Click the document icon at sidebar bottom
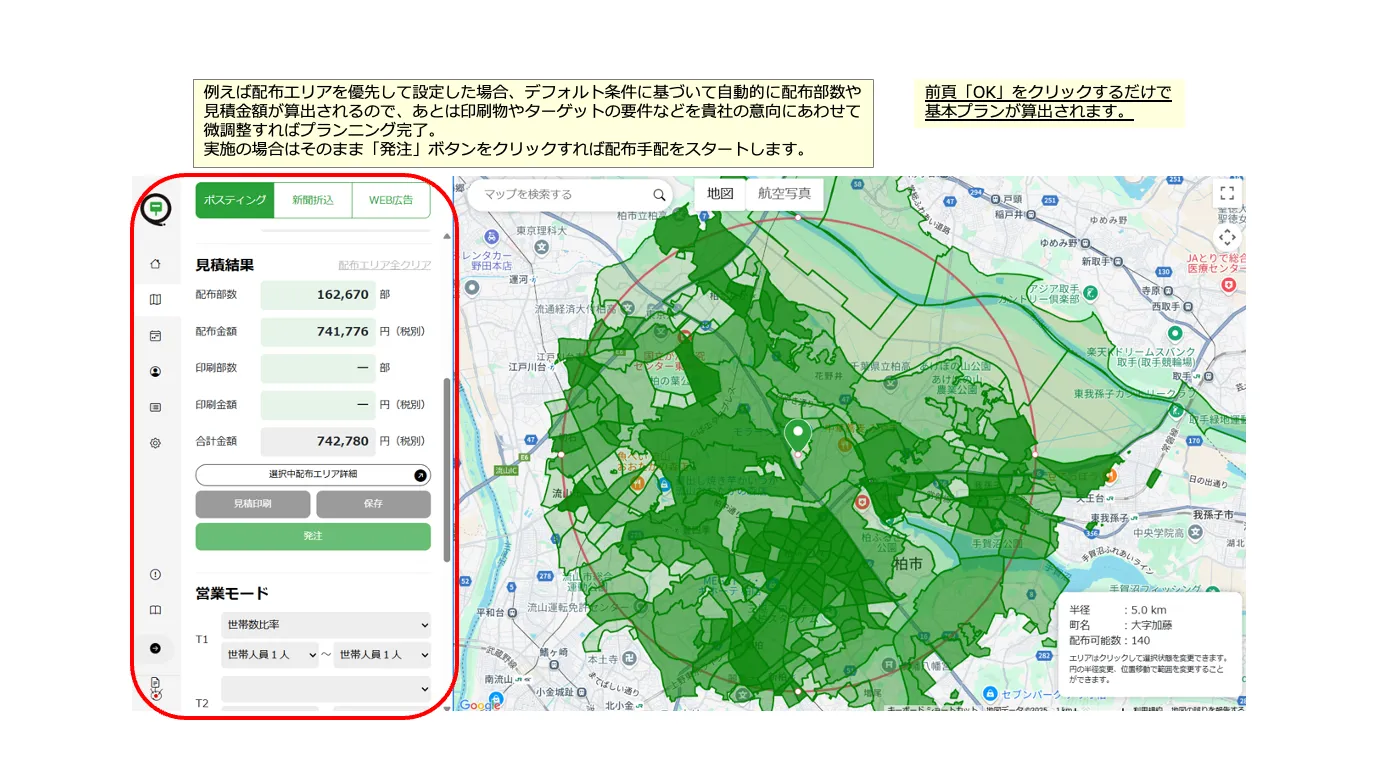 pos(155,683)
